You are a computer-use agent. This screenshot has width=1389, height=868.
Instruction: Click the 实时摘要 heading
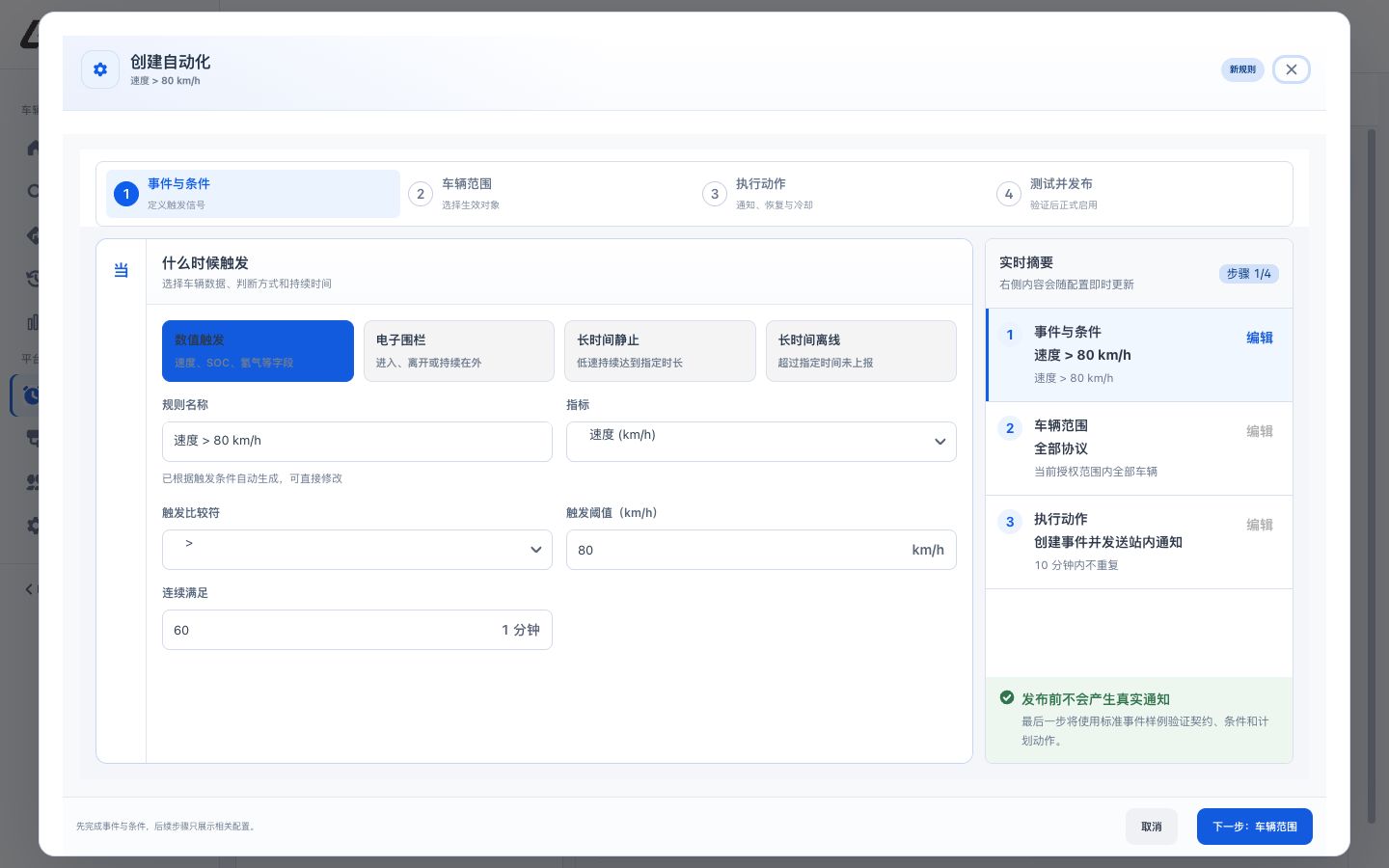tap(1026, 262)
